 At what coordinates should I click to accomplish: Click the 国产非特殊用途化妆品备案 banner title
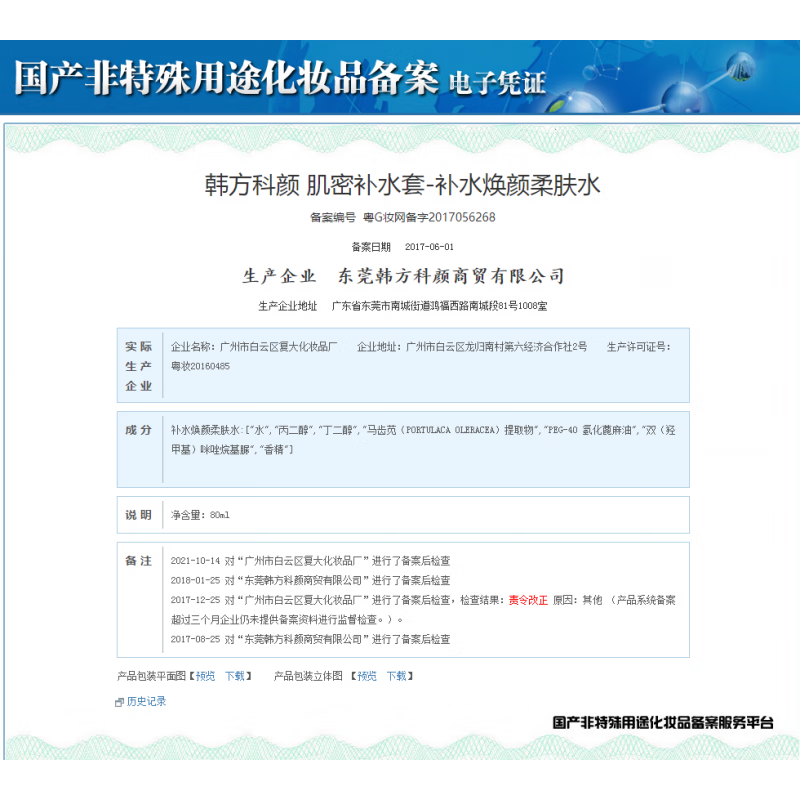(227, 78)
